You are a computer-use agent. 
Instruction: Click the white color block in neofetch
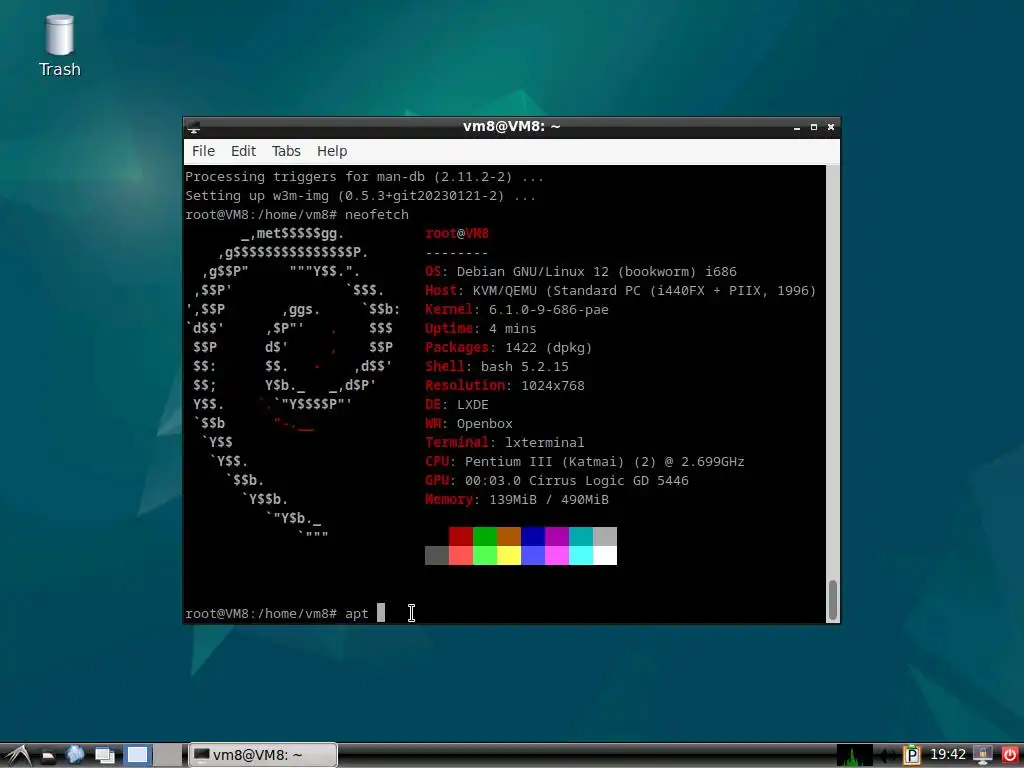click(x=605, y=556)
